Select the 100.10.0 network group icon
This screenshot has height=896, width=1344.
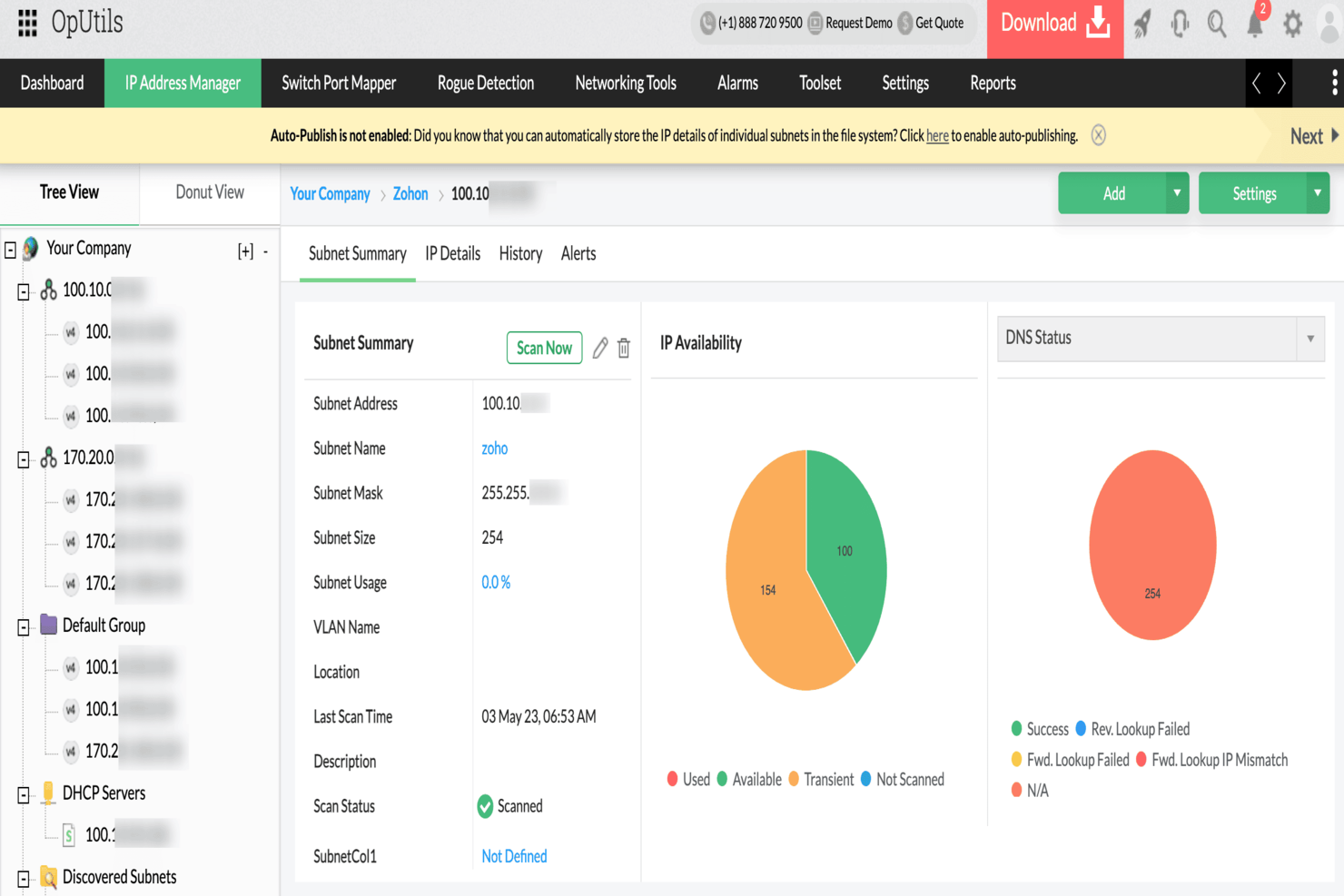(49, 290)
